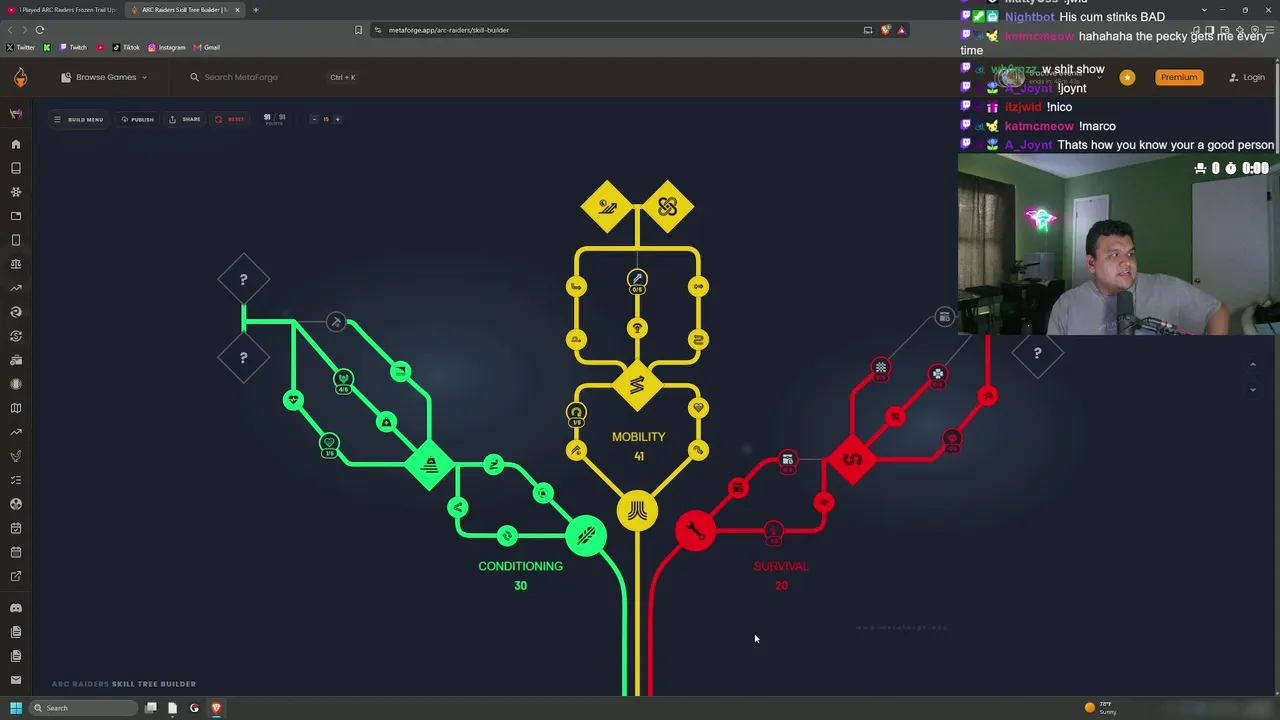
Task: Open the Premium upgrade page
Action: click(1178, 77)
